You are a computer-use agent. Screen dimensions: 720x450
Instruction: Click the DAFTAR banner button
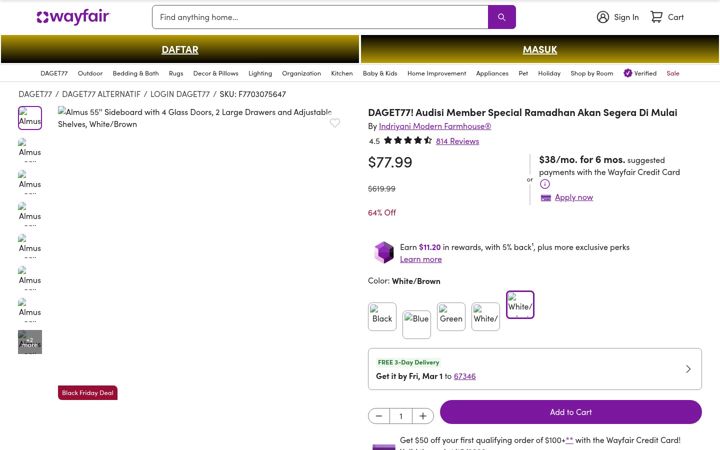click(180, 49)
